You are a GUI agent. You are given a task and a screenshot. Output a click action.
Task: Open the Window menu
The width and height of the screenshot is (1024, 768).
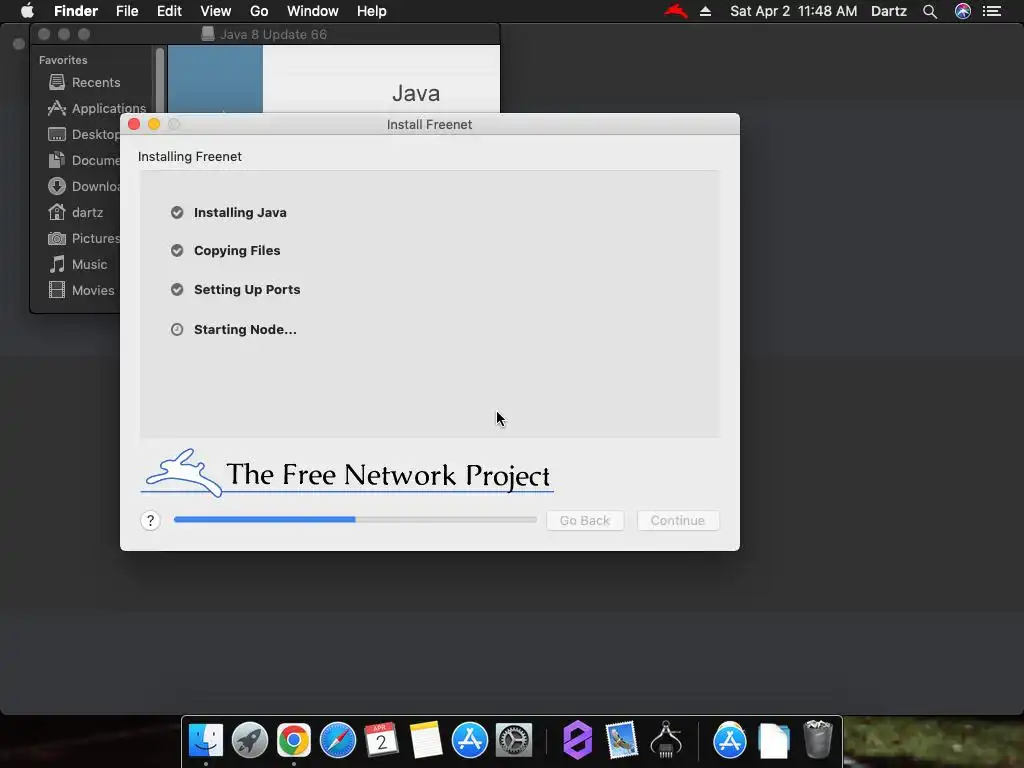[313, 11]
